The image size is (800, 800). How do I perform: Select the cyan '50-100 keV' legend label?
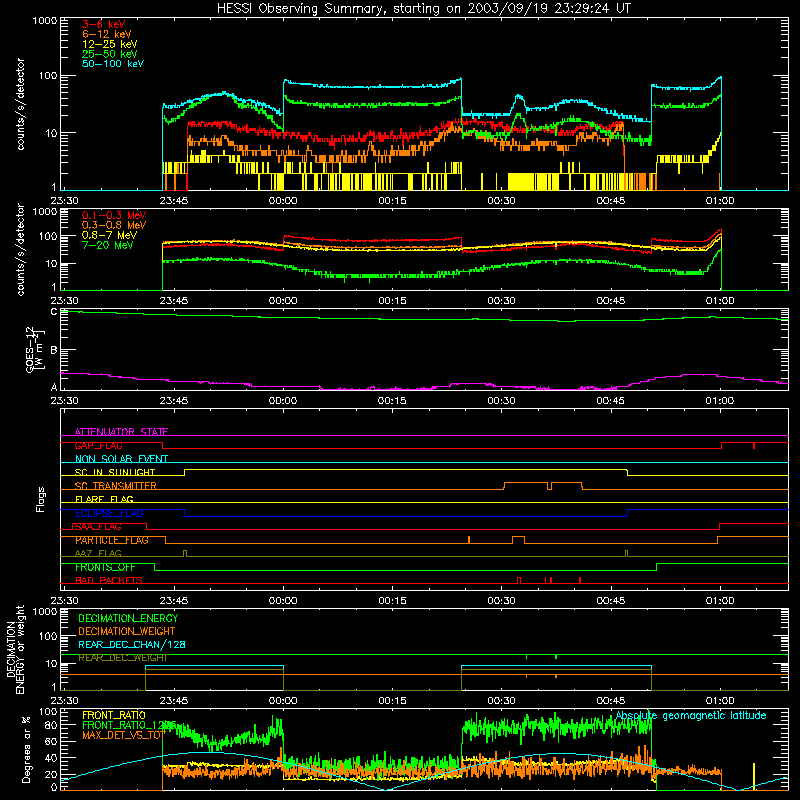[113, 64]
